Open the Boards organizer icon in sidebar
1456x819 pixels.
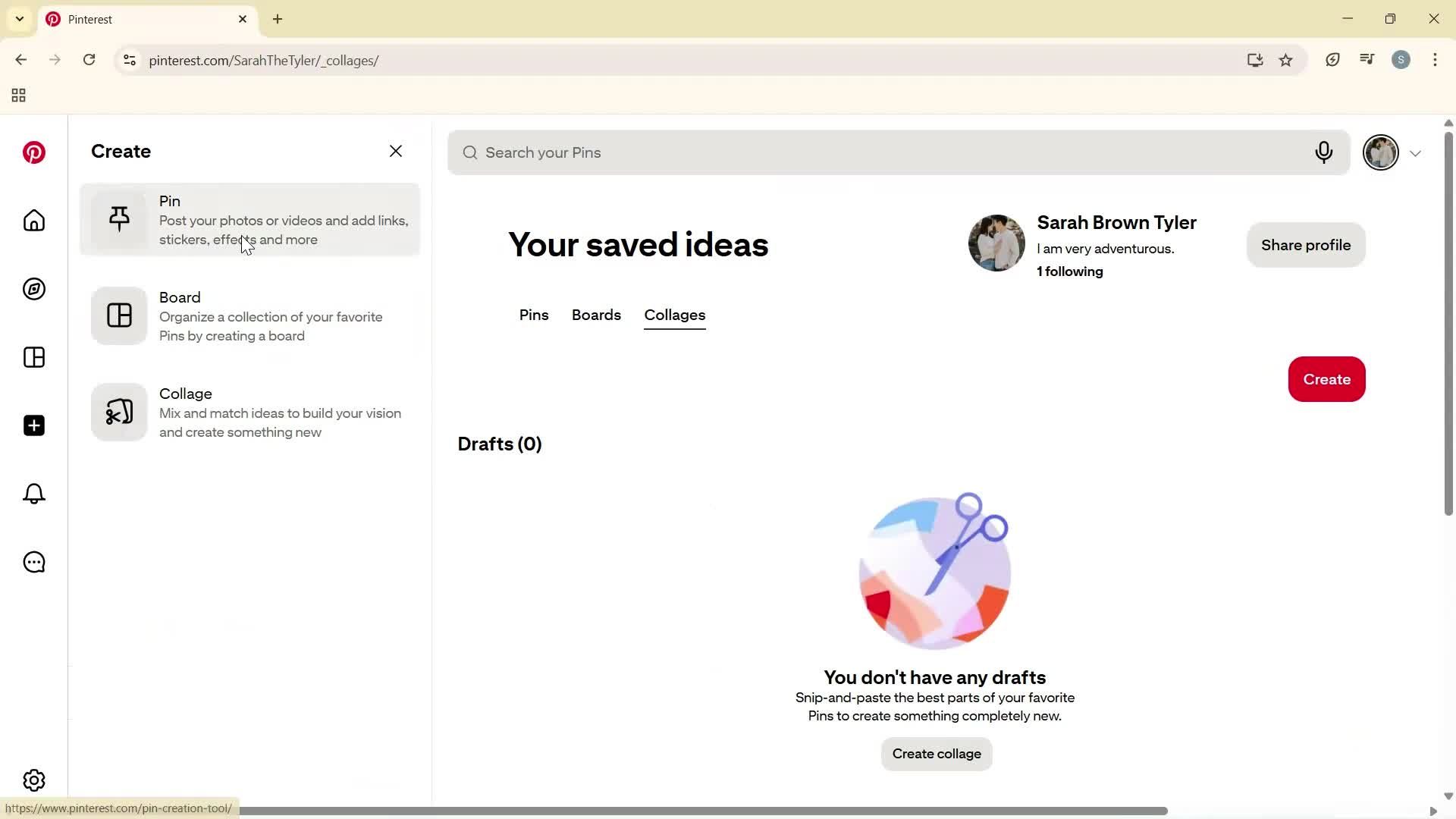click(33, 357)
